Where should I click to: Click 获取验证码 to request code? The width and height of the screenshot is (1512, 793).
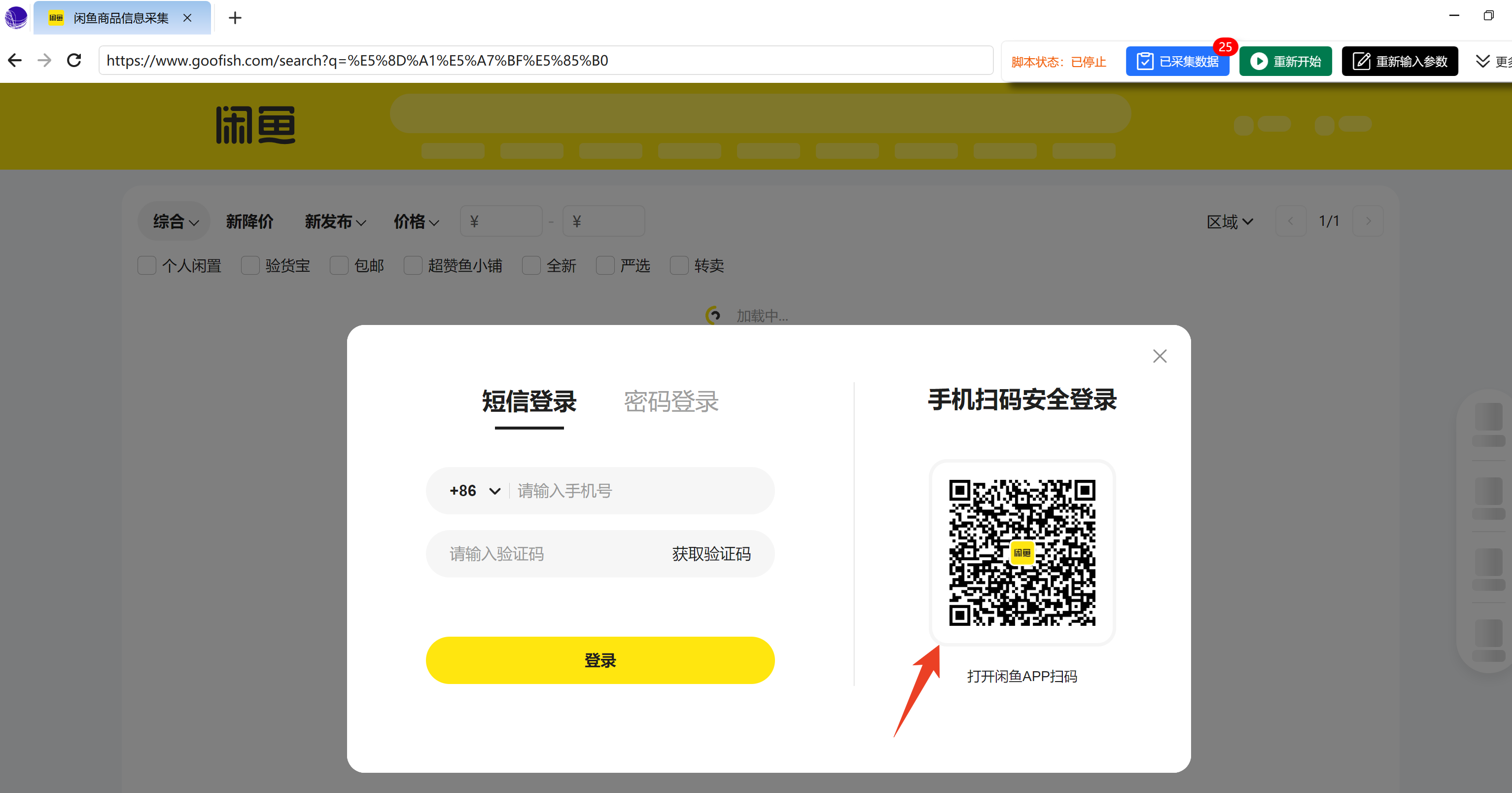point(711,553)
